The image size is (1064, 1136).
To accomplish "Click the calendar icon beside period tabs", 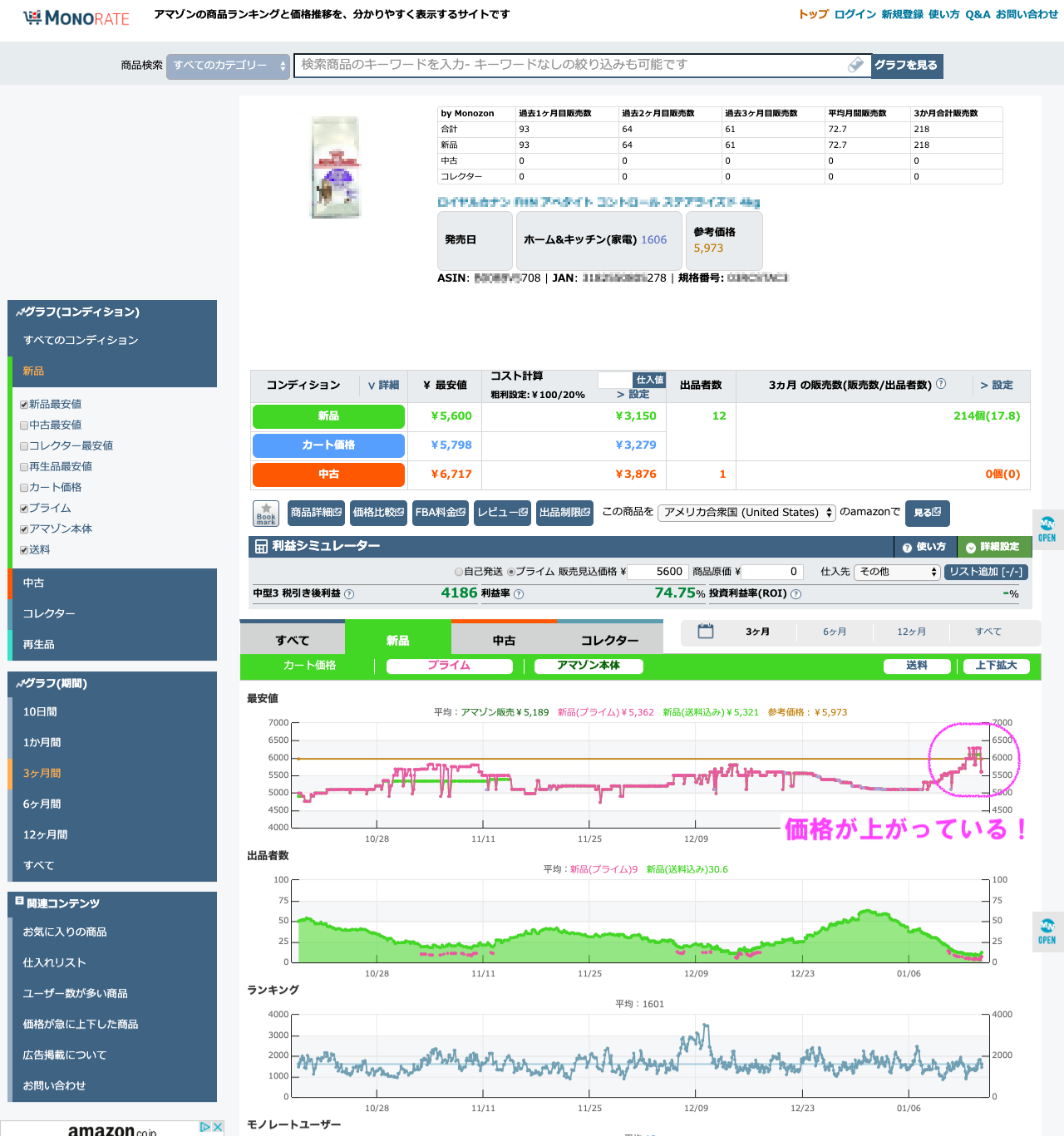I will point(706,632).
